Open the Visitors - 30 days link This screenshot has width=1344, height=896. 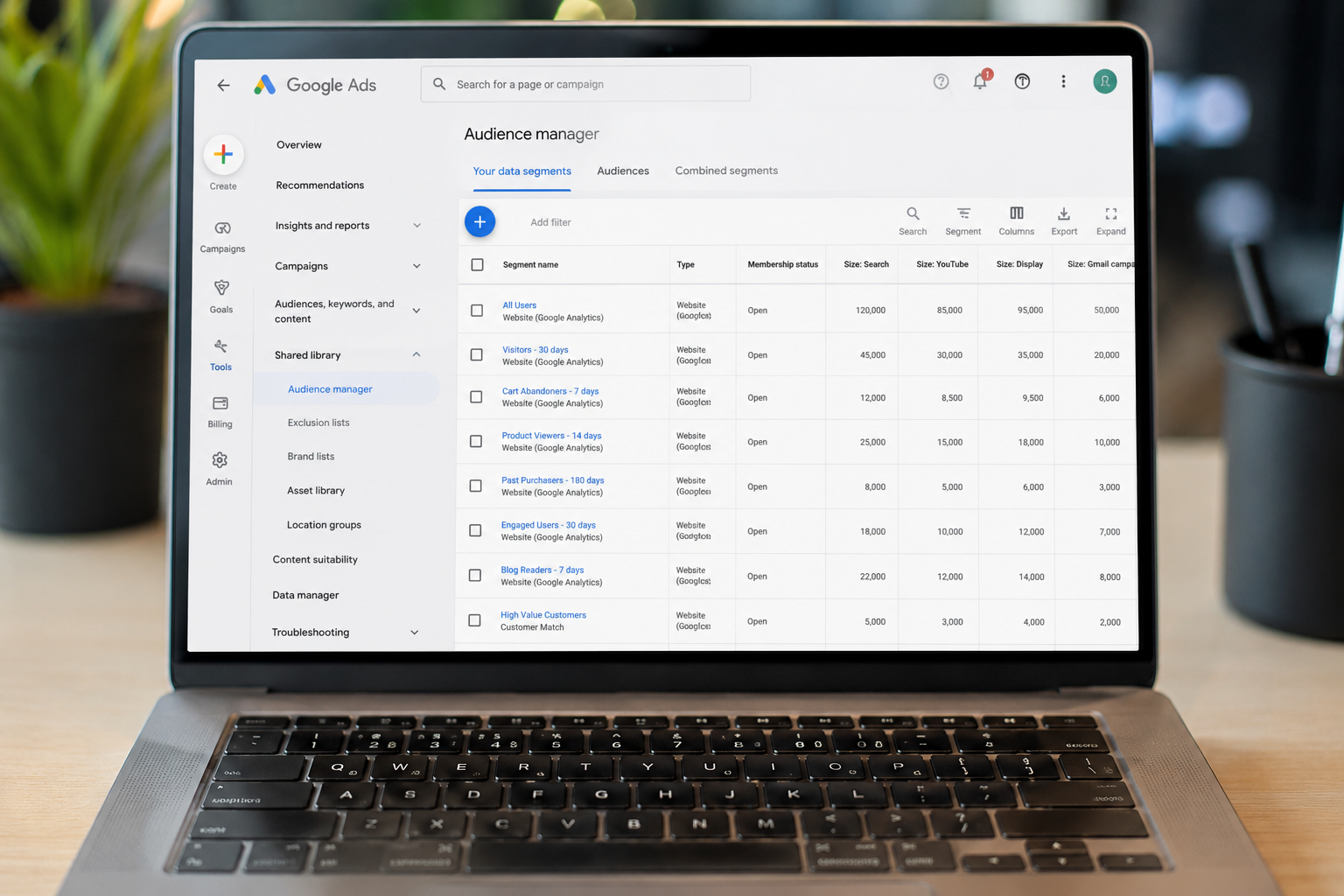535,350
